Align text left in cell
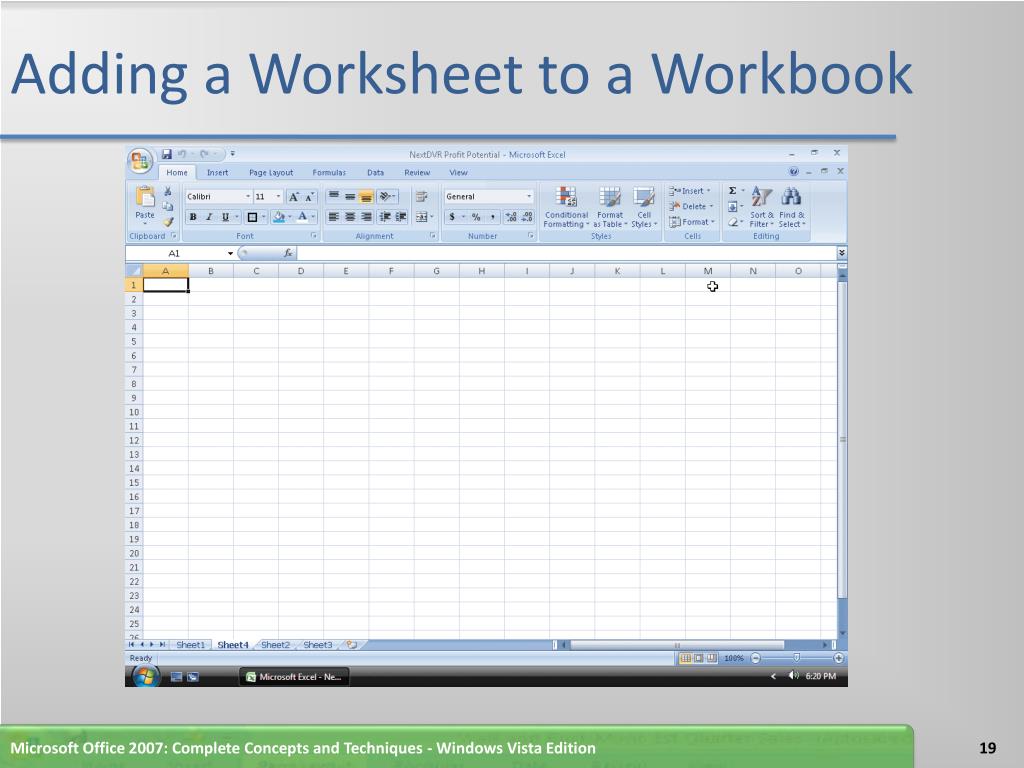The height and width of the screenshot is (768, 1024). coord(333,217)
